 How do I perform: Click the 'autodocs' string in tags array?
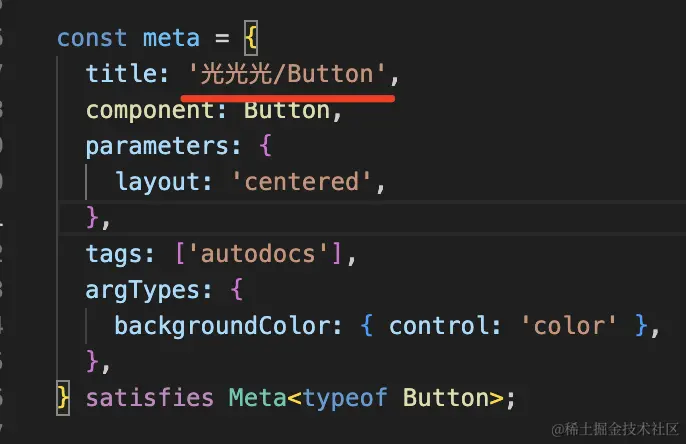(x=258, y=254)
